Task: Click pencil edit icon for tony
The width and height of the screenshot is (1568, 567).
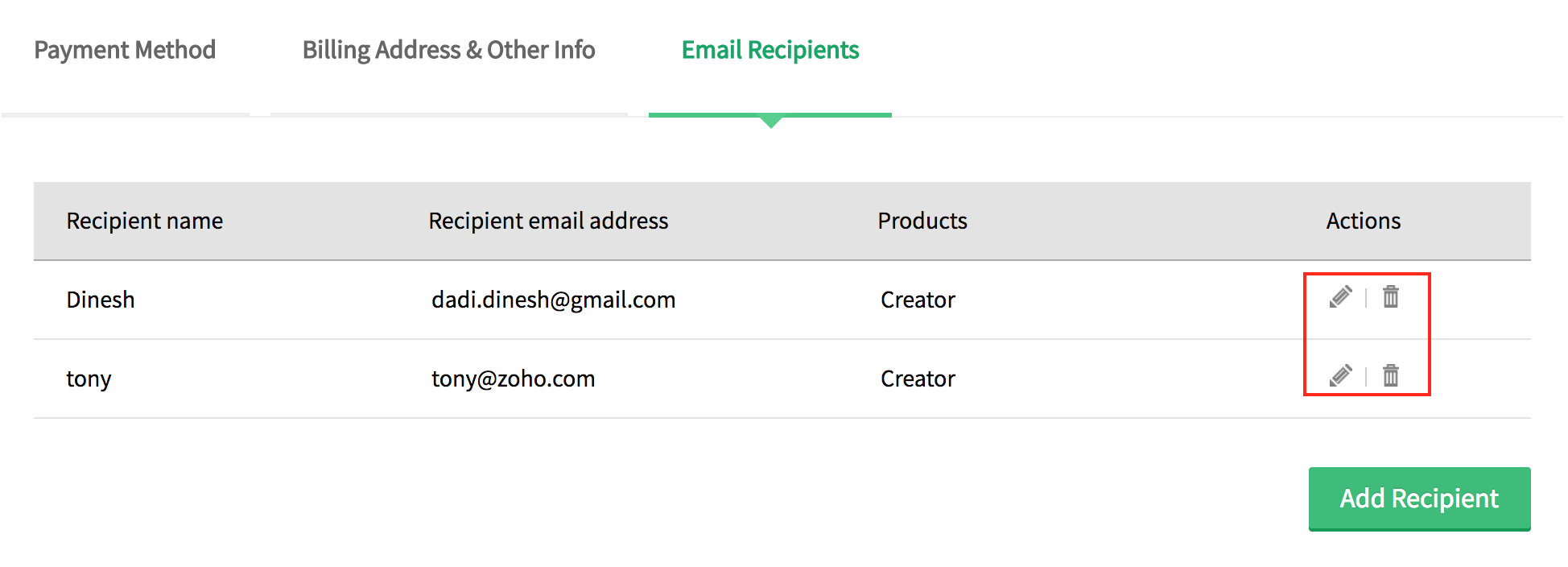Action: 1340,376
